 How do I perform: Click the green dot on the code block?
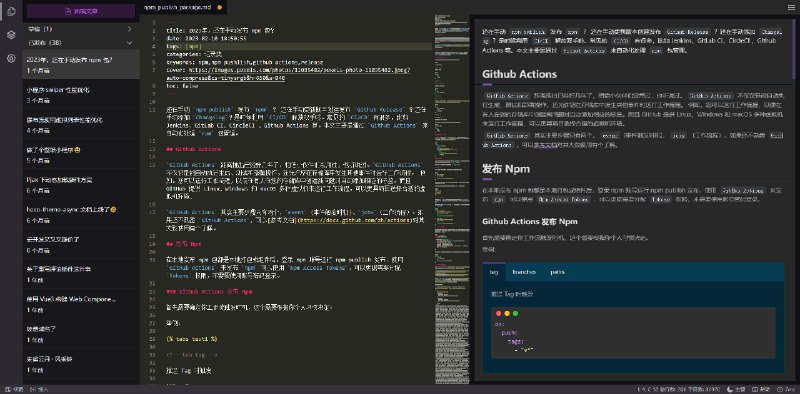pyautogui.click(x=515, y=314)
